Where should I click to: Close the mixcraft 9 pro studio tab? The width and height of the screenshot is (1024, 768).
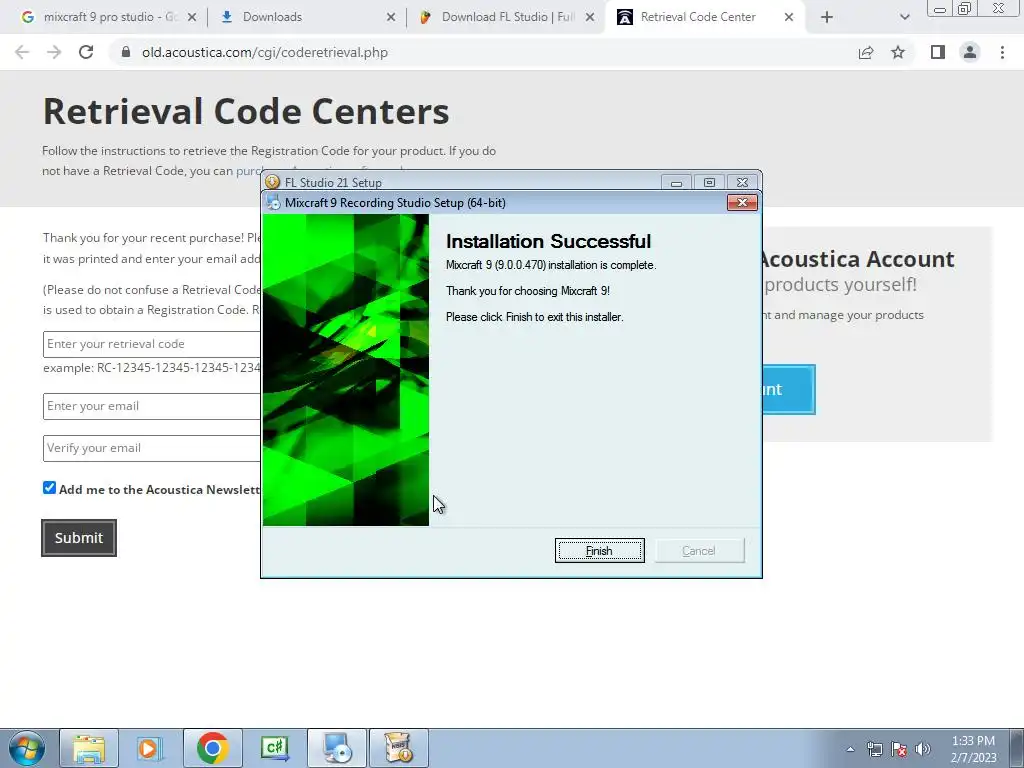tap(192, 18)
